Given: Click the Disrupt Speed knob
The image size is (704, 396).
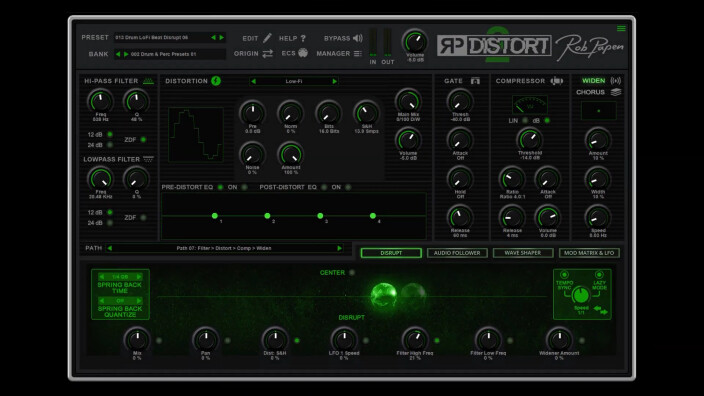Looking at the screenshot, I should tap(581, 295).
